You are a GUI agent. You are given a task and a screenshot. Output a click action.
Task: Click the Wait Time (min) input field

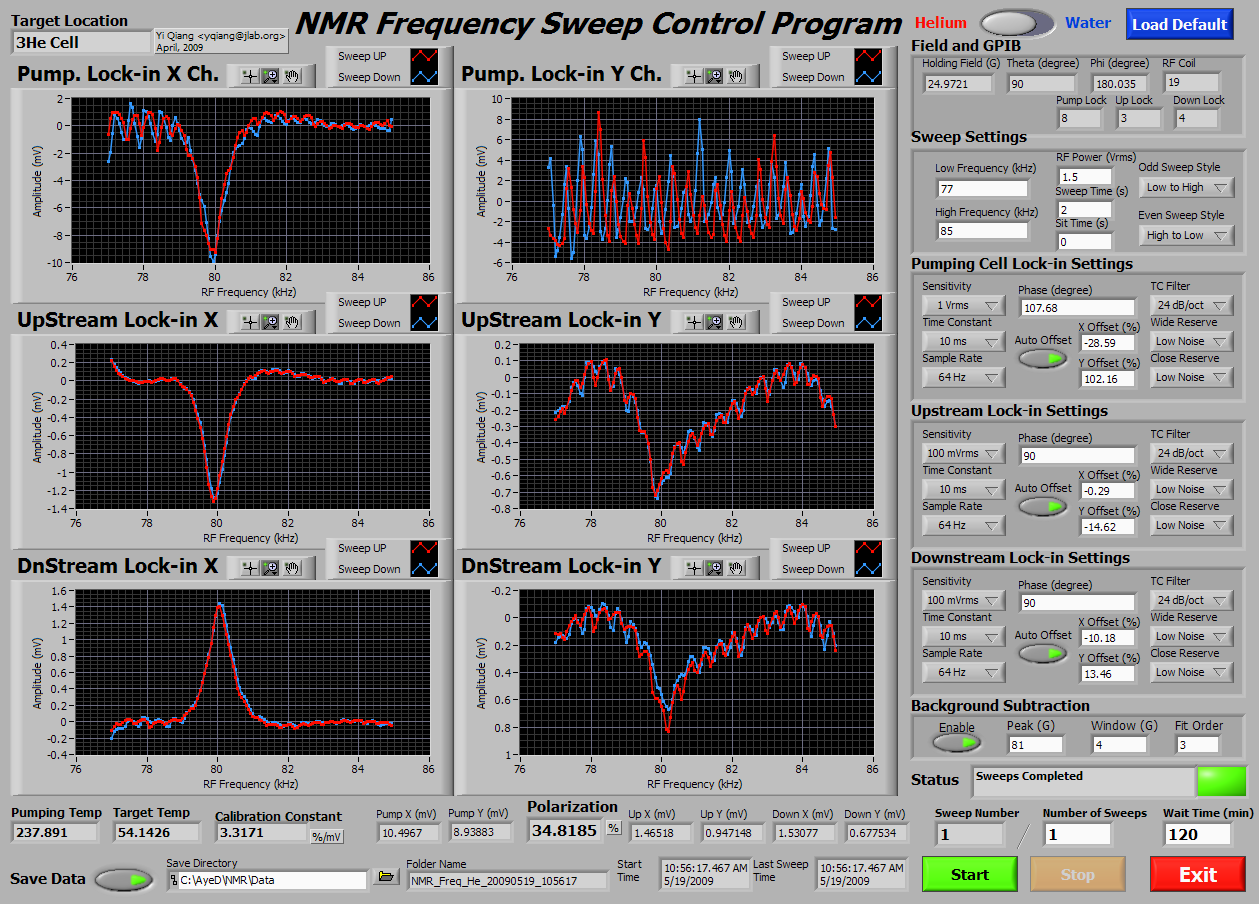(x=1197, y=834)
